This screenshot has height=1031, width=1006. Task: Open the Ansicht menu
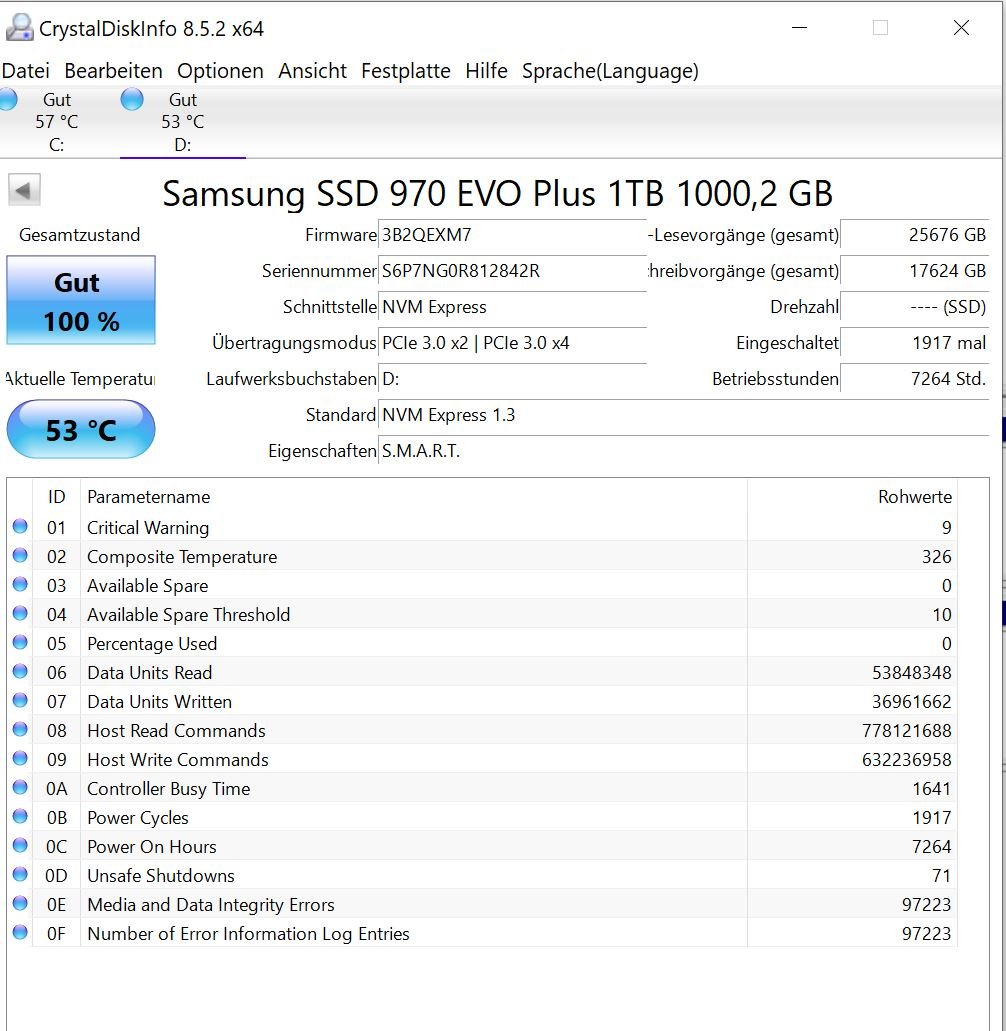point(312,70)
